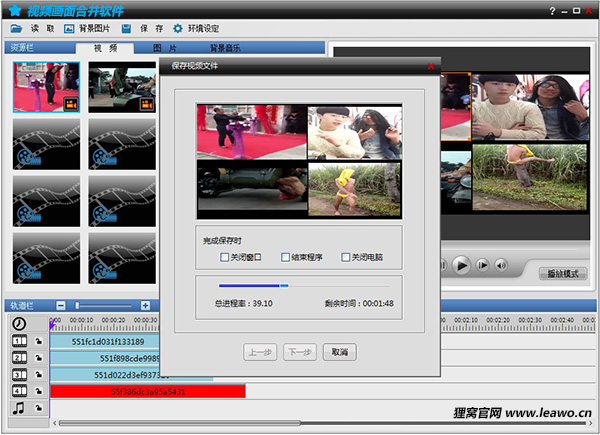Toggle lock on track 3

pyautogui.click(x=39, y=375)
